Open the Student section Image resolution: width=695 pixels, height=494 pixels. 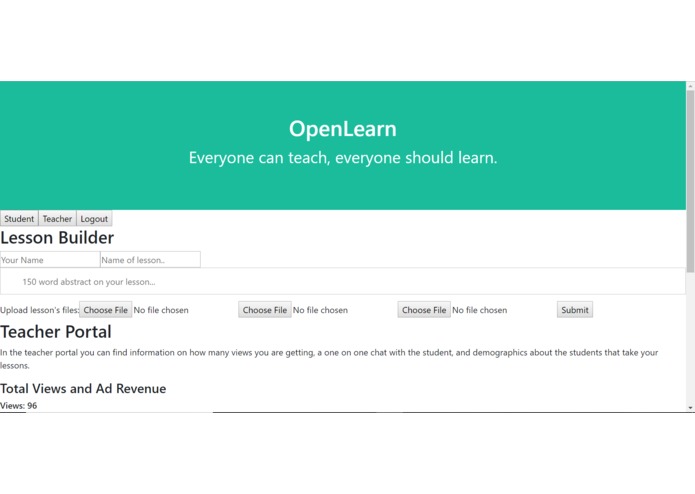[19, 219]
